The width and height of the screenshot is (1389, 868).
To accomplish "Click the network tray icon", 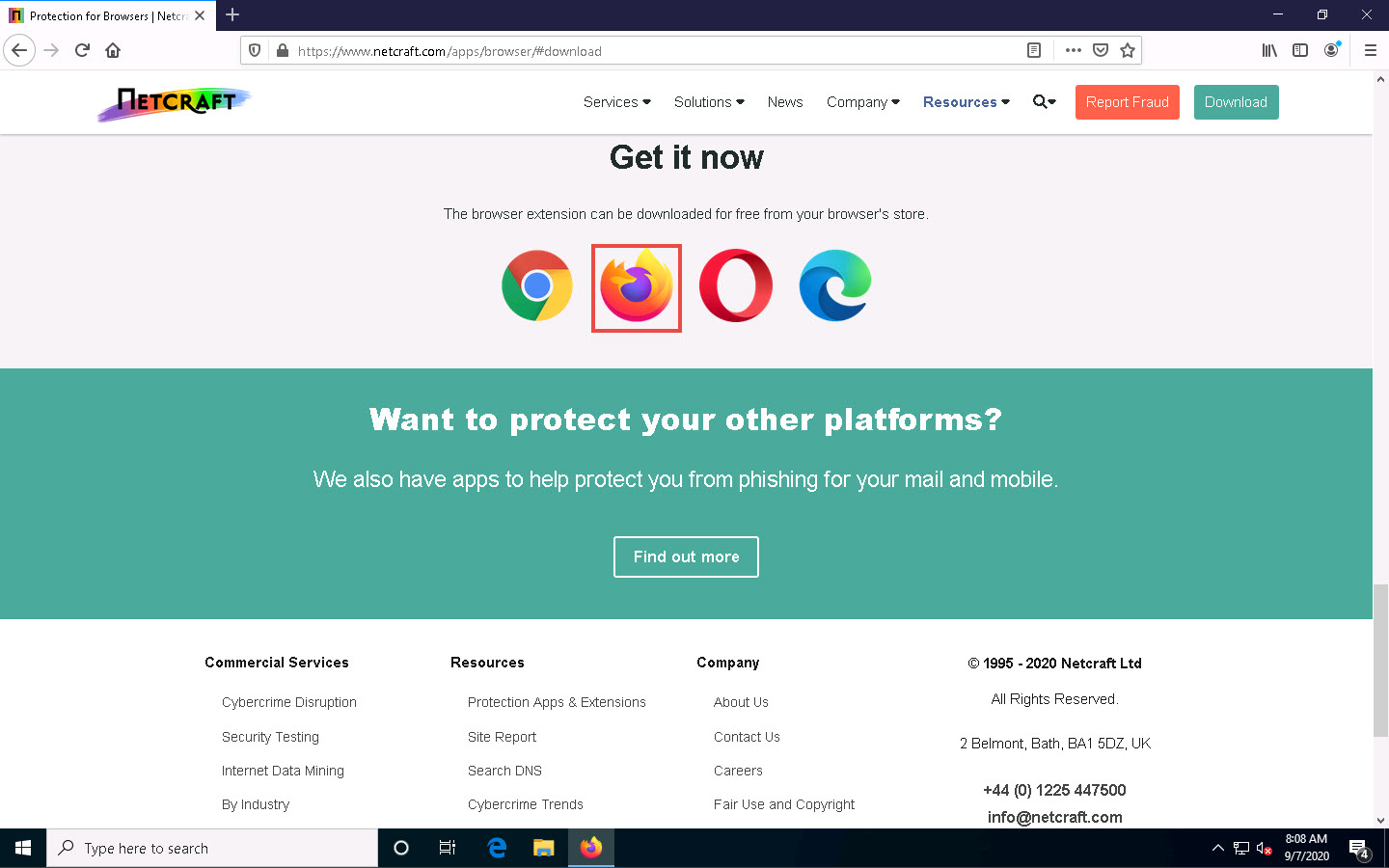I will click(x=1240, y=849).
